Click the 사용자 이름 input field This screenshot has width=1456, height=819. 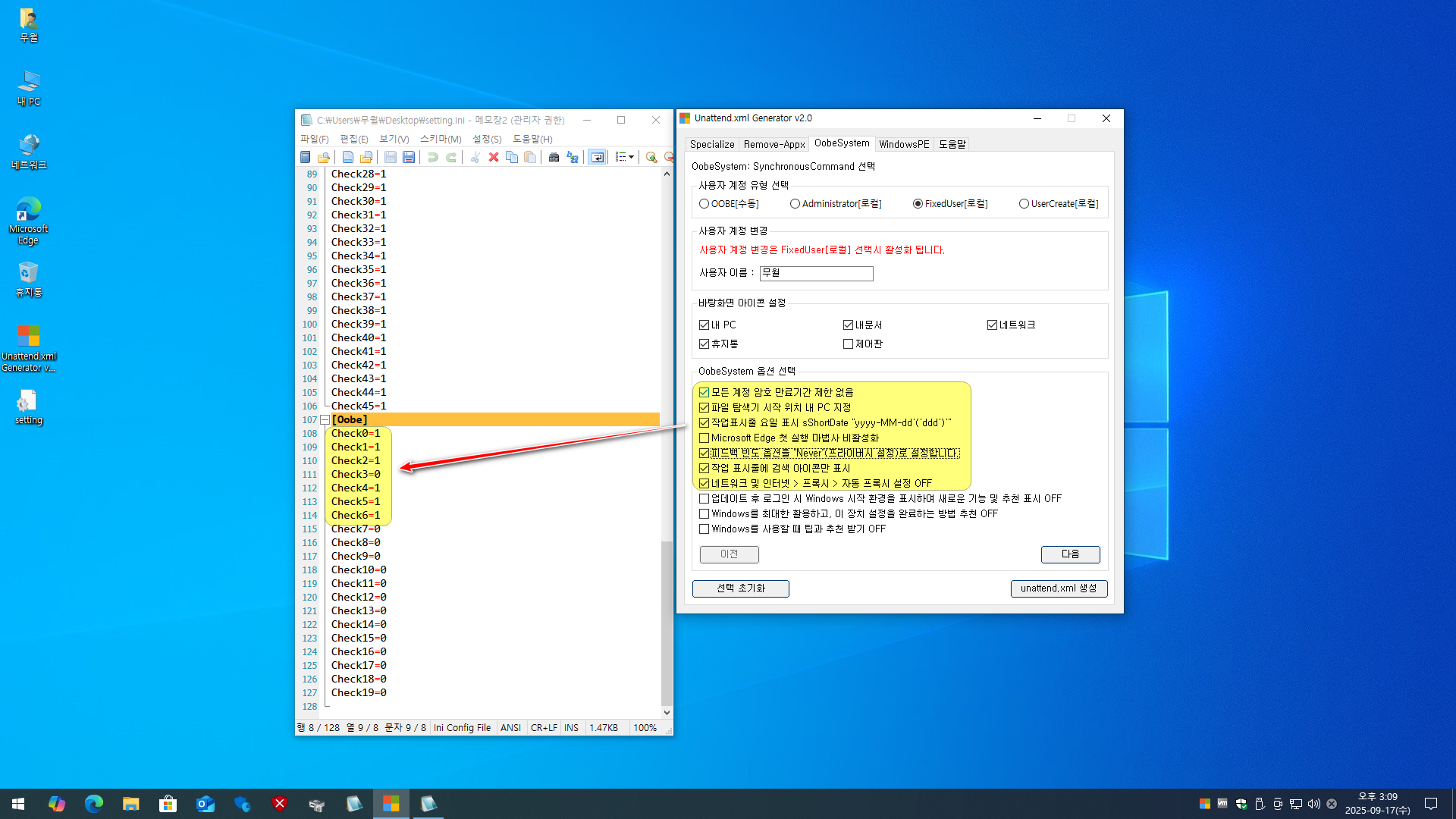816,273
